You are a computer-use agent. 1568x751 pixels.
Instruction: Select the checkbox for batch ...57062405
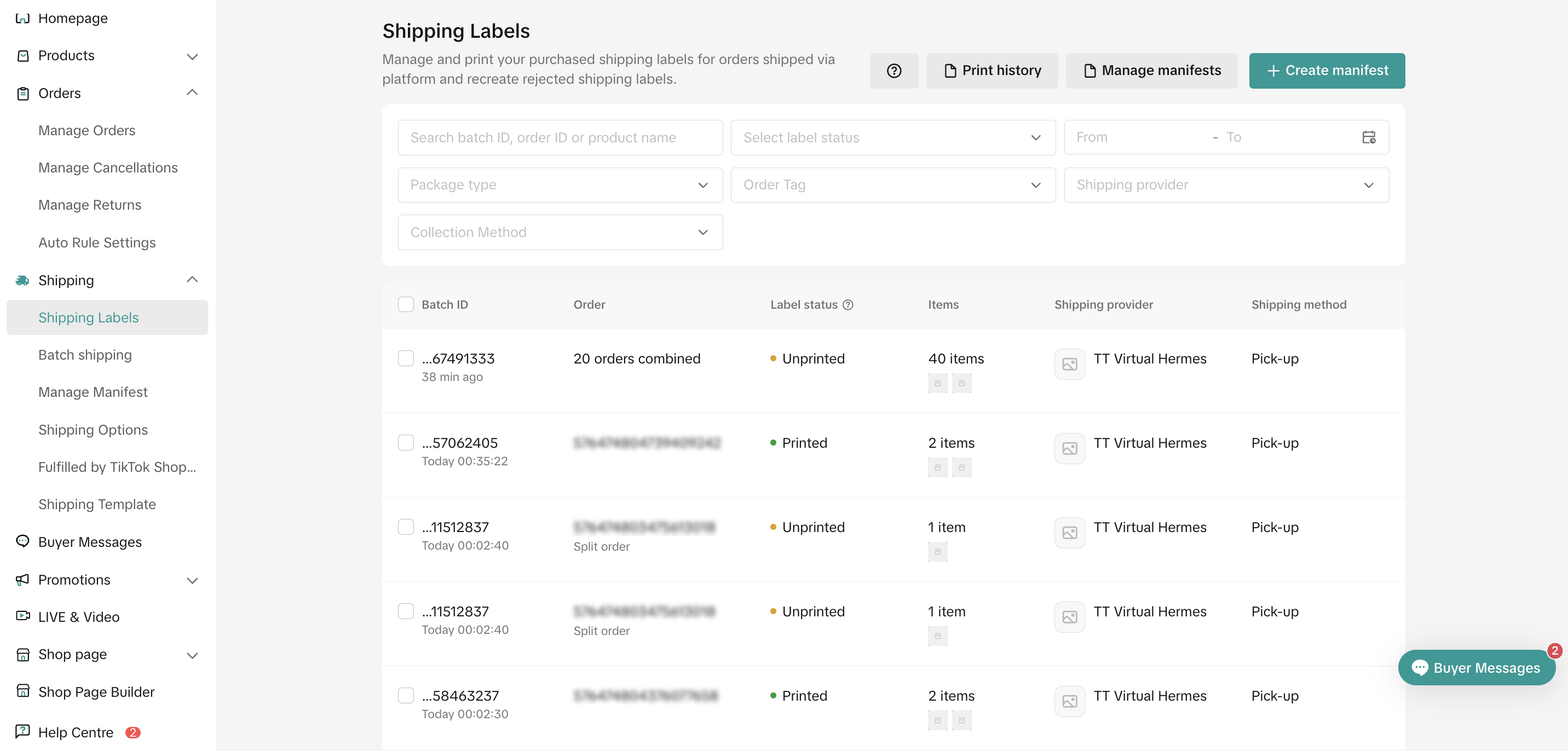point(405,442)
